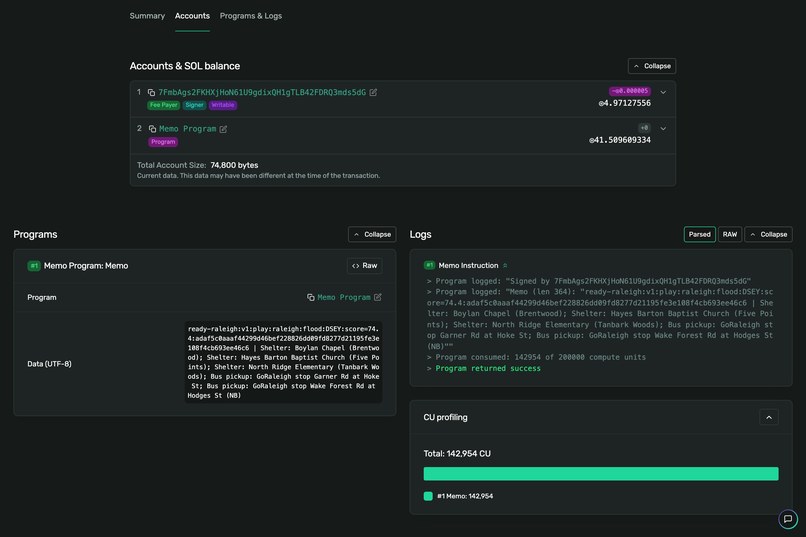
Task: Edit Memo Program label in Programs panel
Action: click(x=378, y=298)
